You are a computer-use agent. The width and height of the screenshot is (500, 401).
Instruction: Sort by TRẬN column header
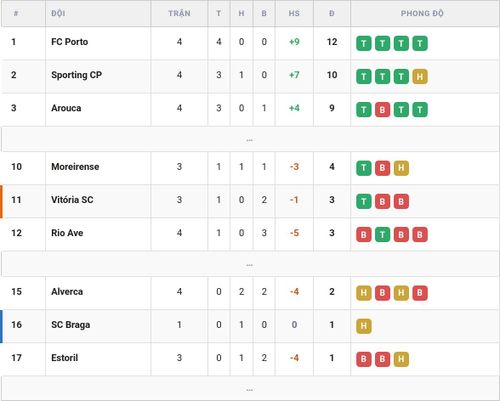(x=179, y=13)
